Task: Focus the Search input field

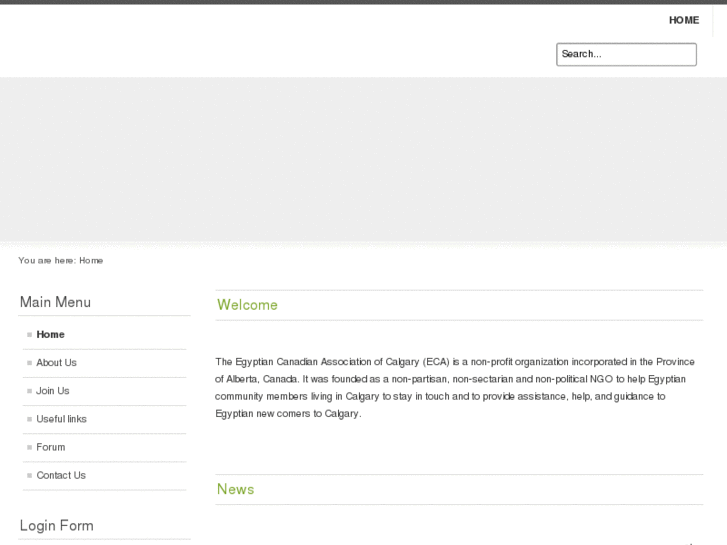Action: coord(626,54)
